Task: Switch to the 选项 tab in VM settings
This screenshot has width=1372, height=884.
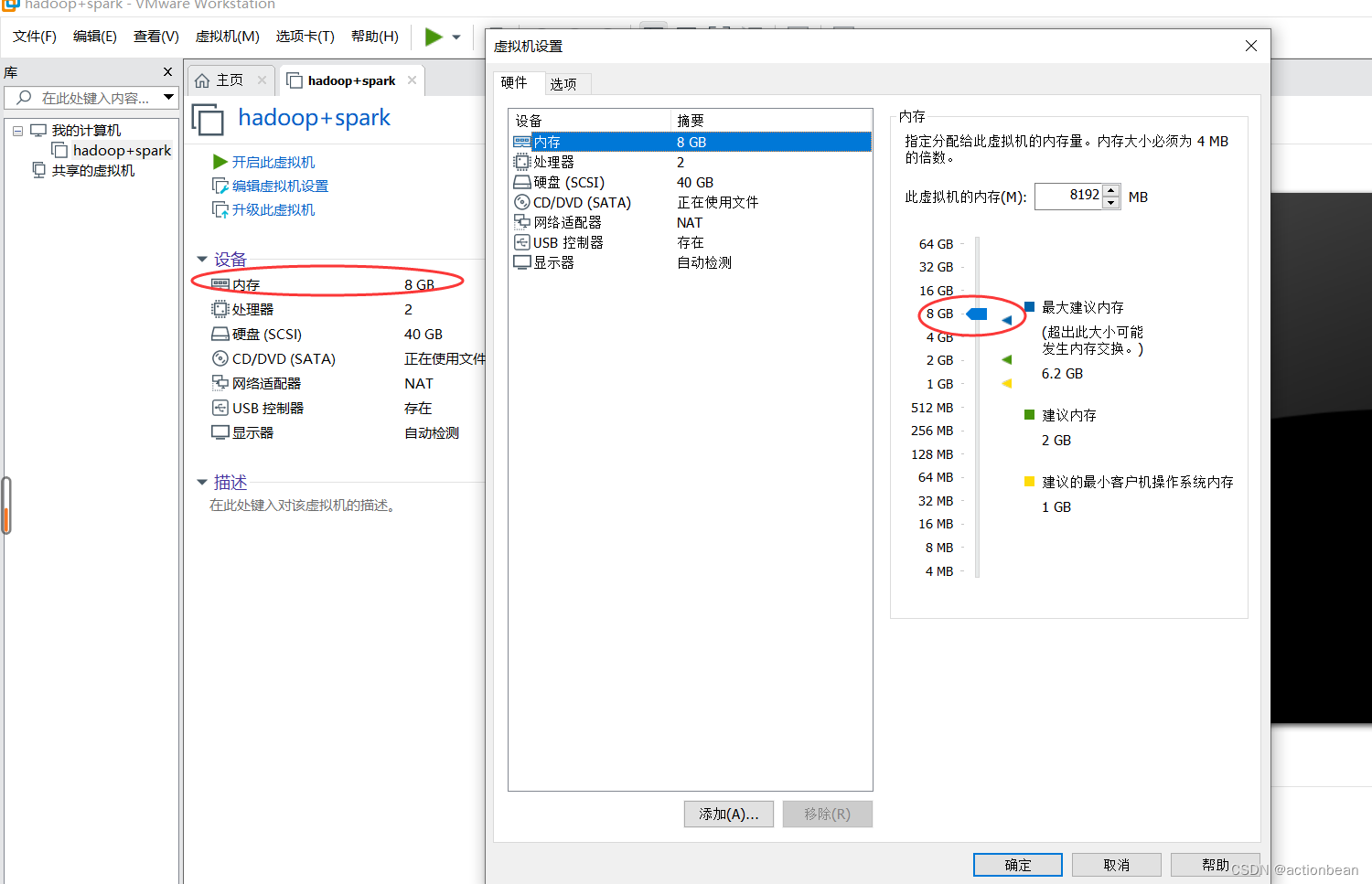Action: [566, 83]
